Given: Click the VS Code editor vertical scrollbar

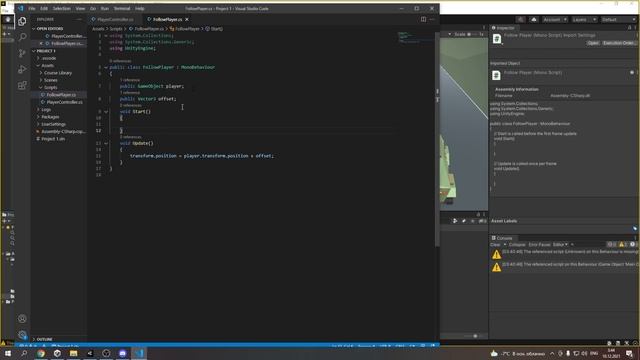Looking at the screenshot, I should coord(438,139).
